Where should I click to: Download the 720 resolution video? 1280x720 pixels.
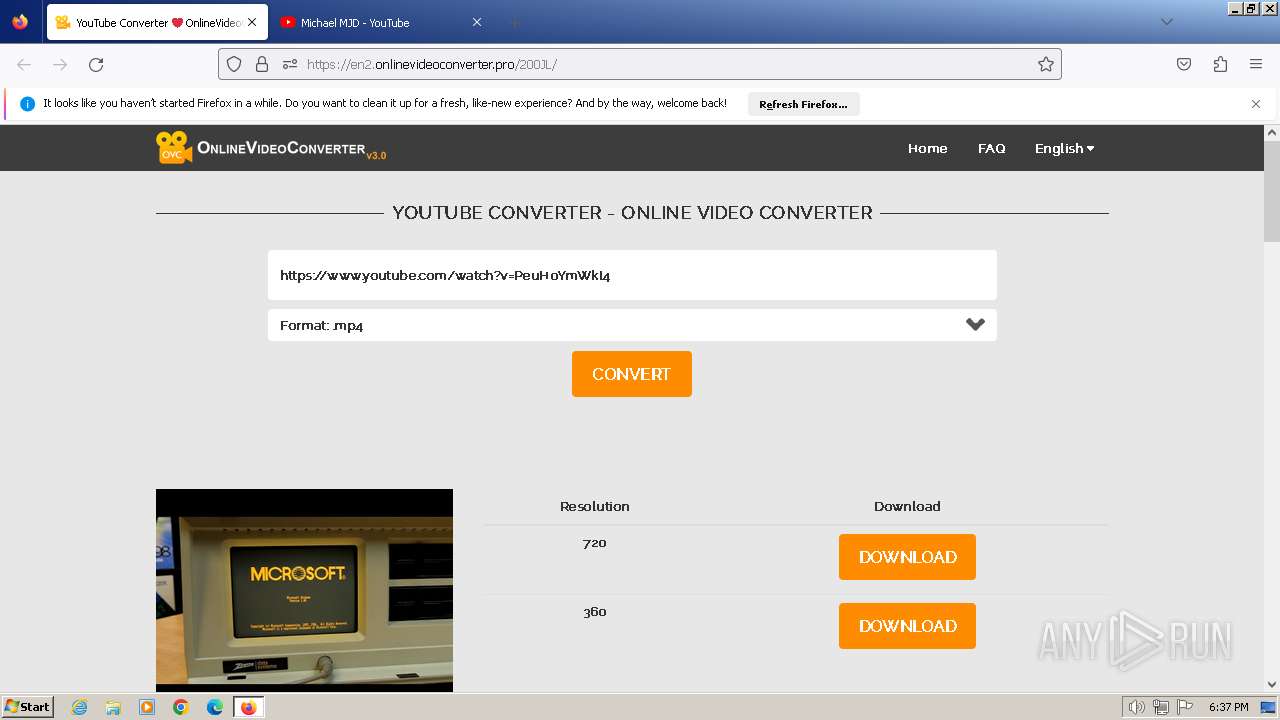(907, 557)
